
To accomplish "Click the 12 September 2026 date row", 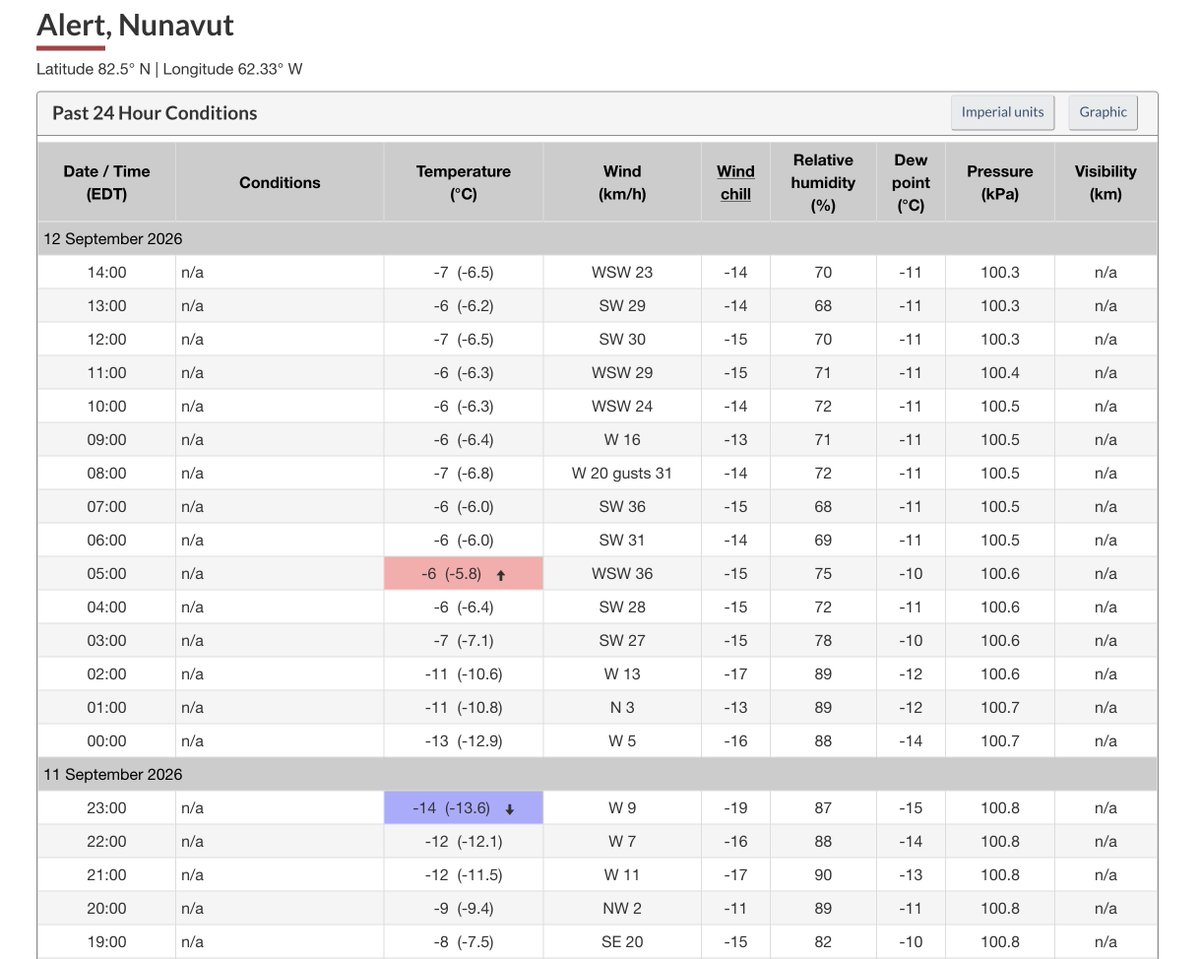I will [598, 239].
